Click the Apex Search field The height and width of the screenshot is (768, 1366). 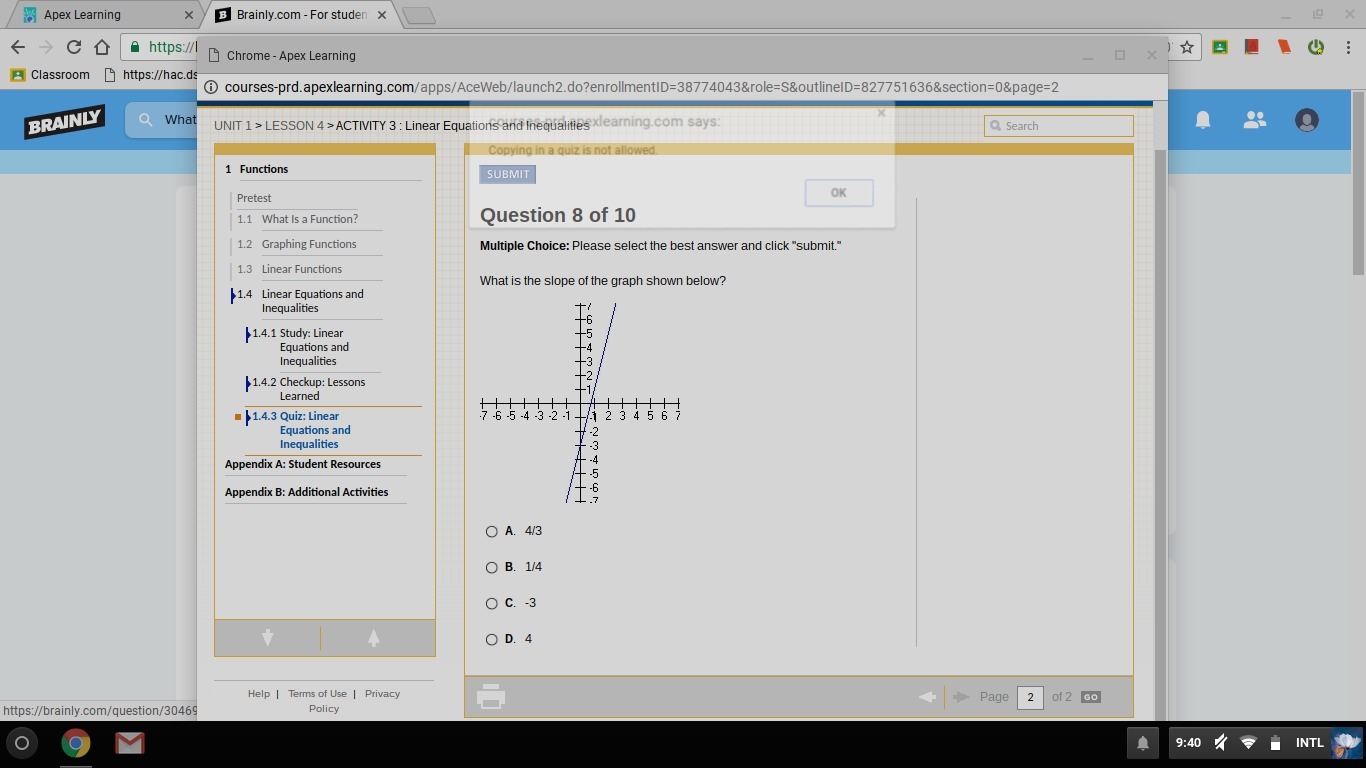[1059, 126]
